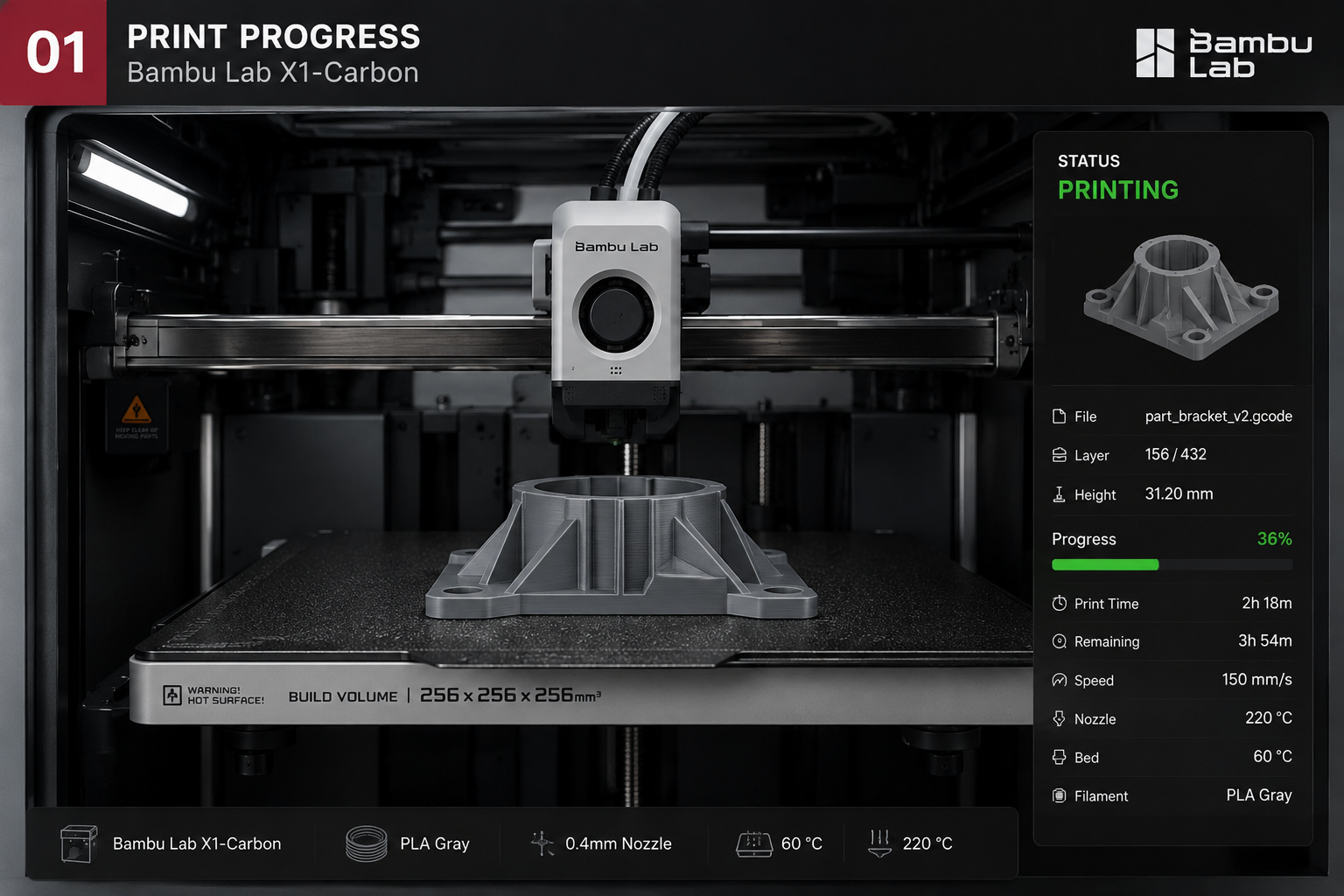Click the 01 step number badge

pos(53,52)
